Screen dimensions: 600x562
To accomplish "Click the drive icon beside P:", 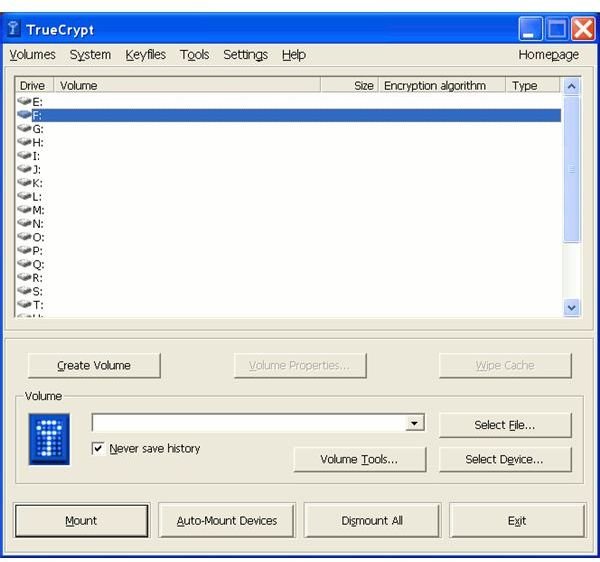I will pos(24,250).
